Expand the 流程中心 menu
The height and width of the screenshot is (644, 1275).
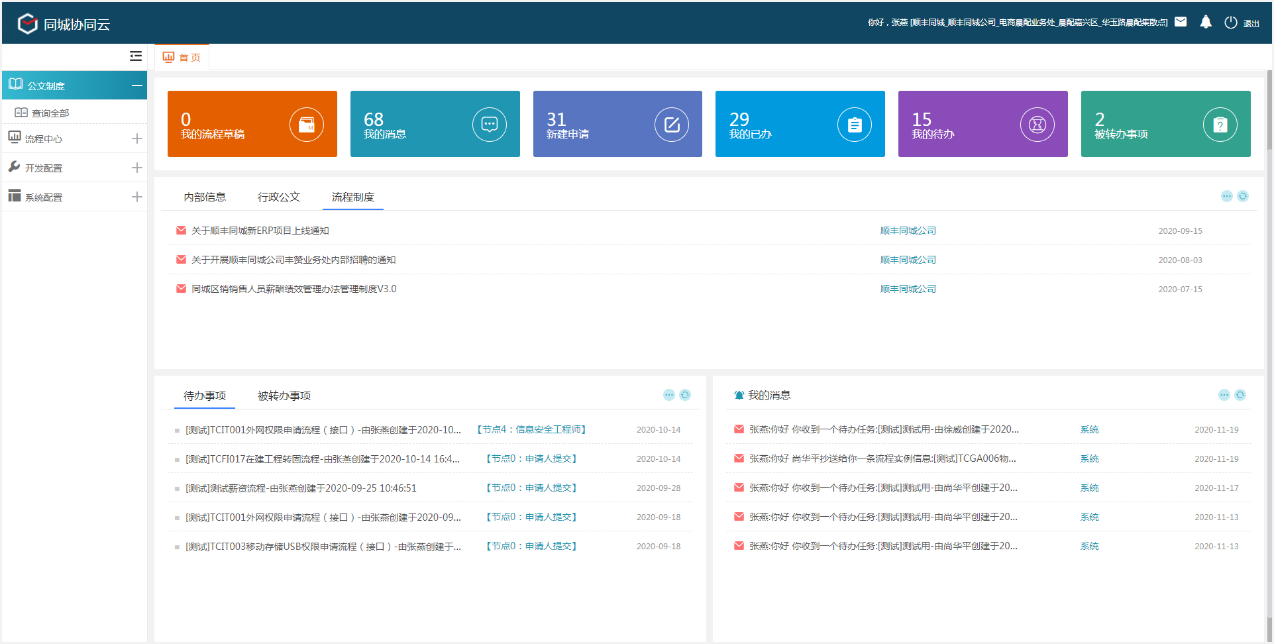tap(137, 139)
